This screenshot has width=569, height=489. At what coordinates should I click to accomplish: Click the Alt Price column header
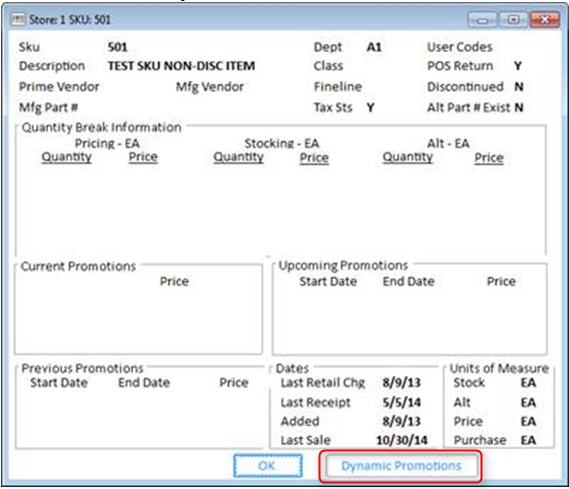[x=489, y=158]
